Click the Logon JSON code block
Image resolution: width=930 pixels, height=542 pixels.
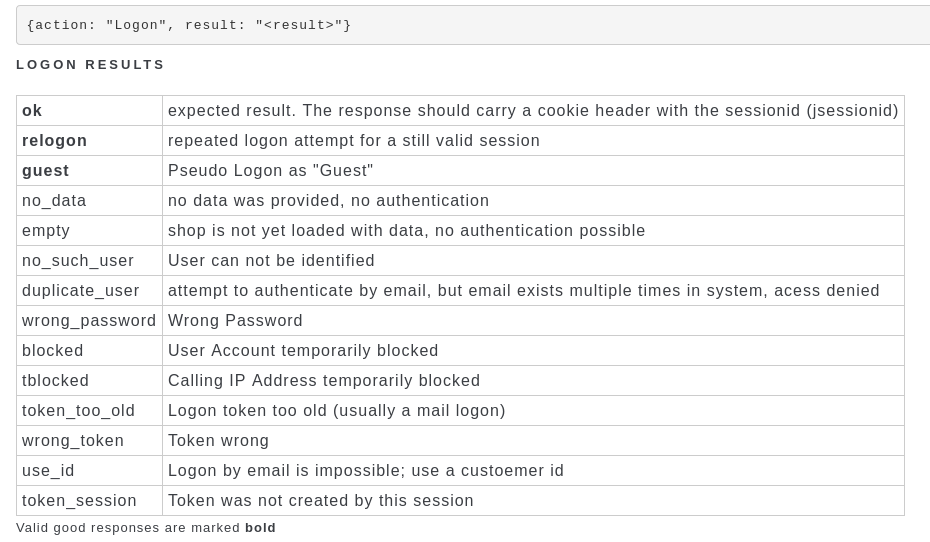[473, 25]
